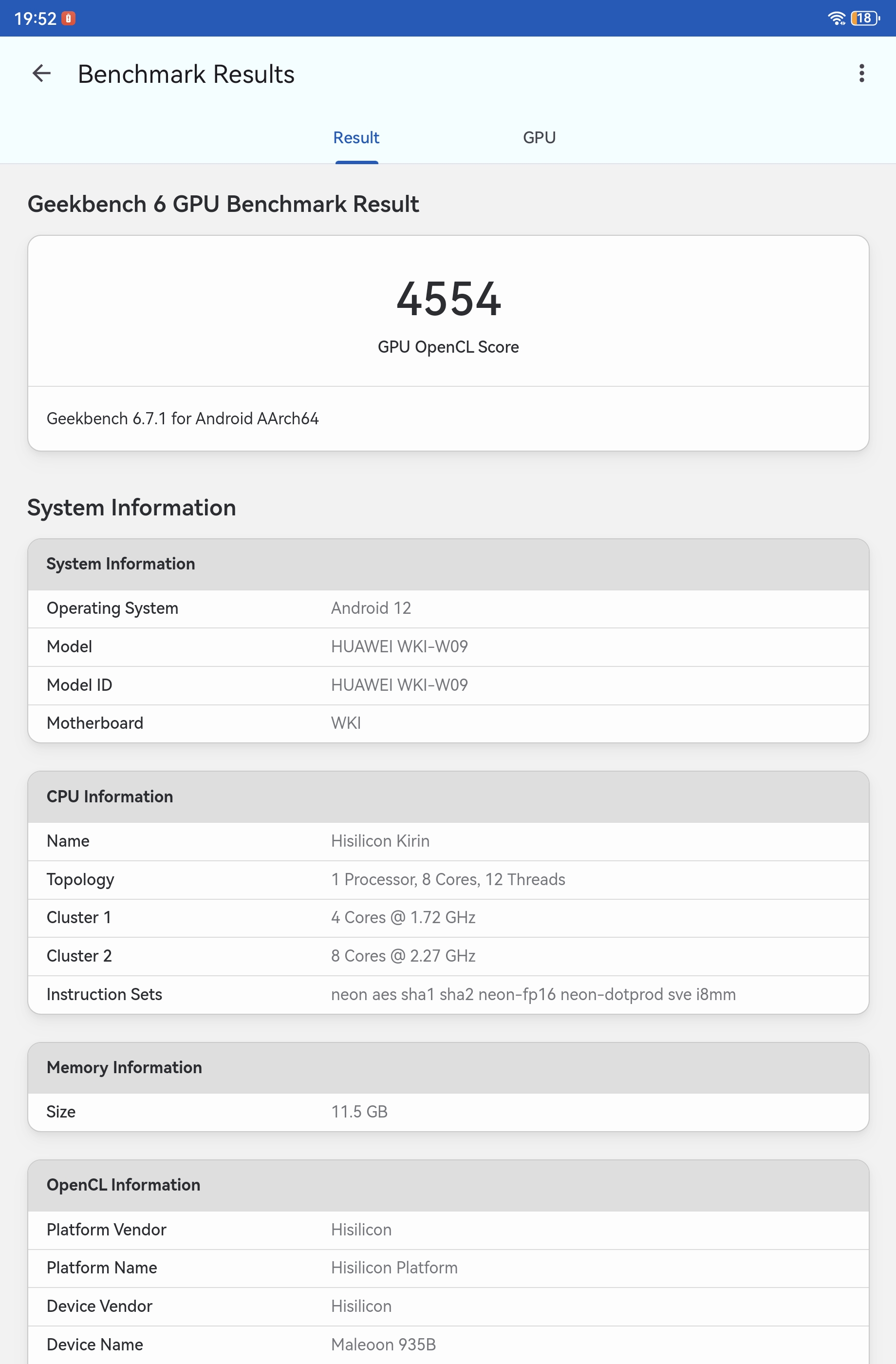Tap the CPU Information section header
Viewport: 896px width, 1364px height.
[x=448, y=796]
